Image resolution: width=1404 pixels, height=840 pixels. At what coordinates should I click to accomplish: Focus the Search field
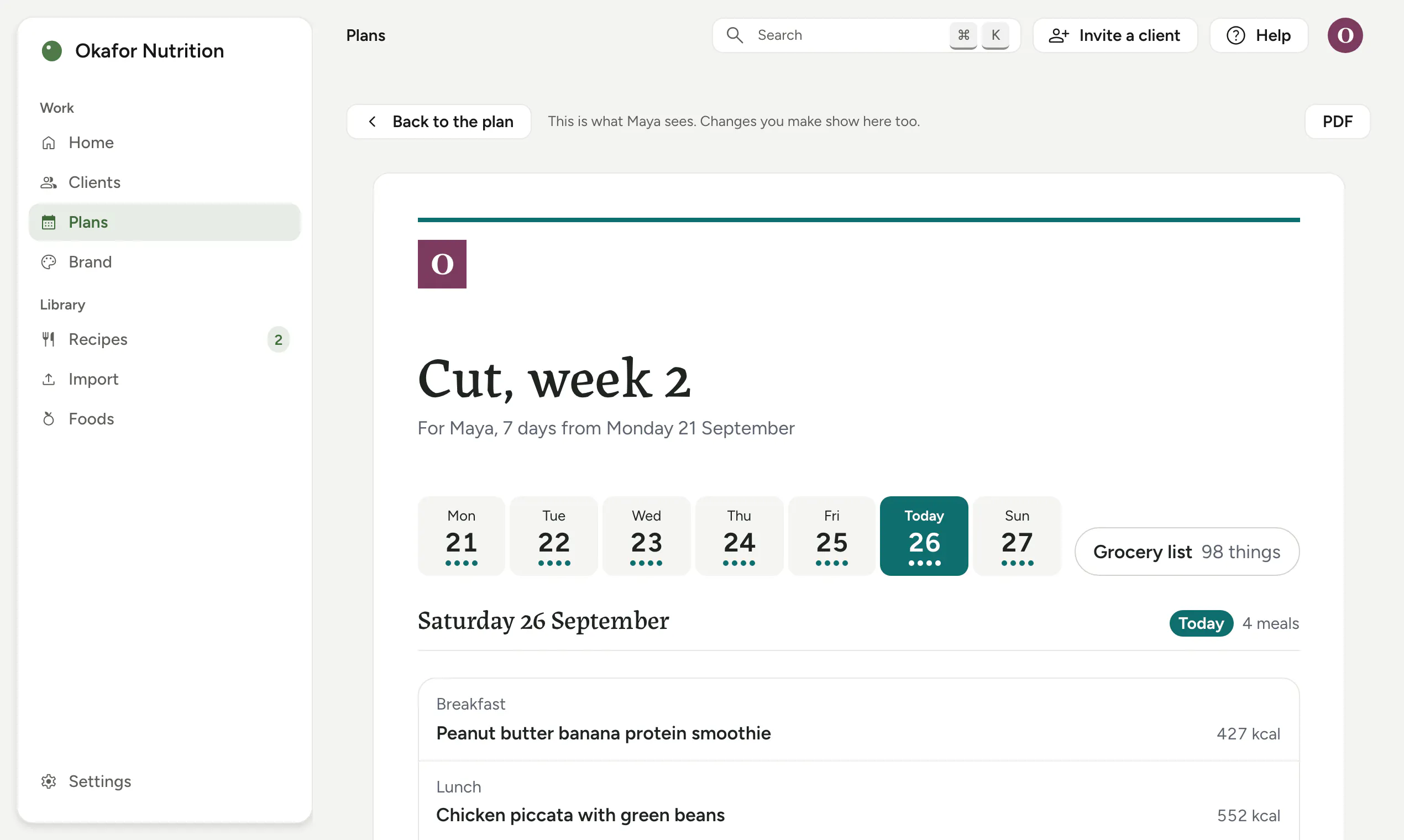coord(866,35)
